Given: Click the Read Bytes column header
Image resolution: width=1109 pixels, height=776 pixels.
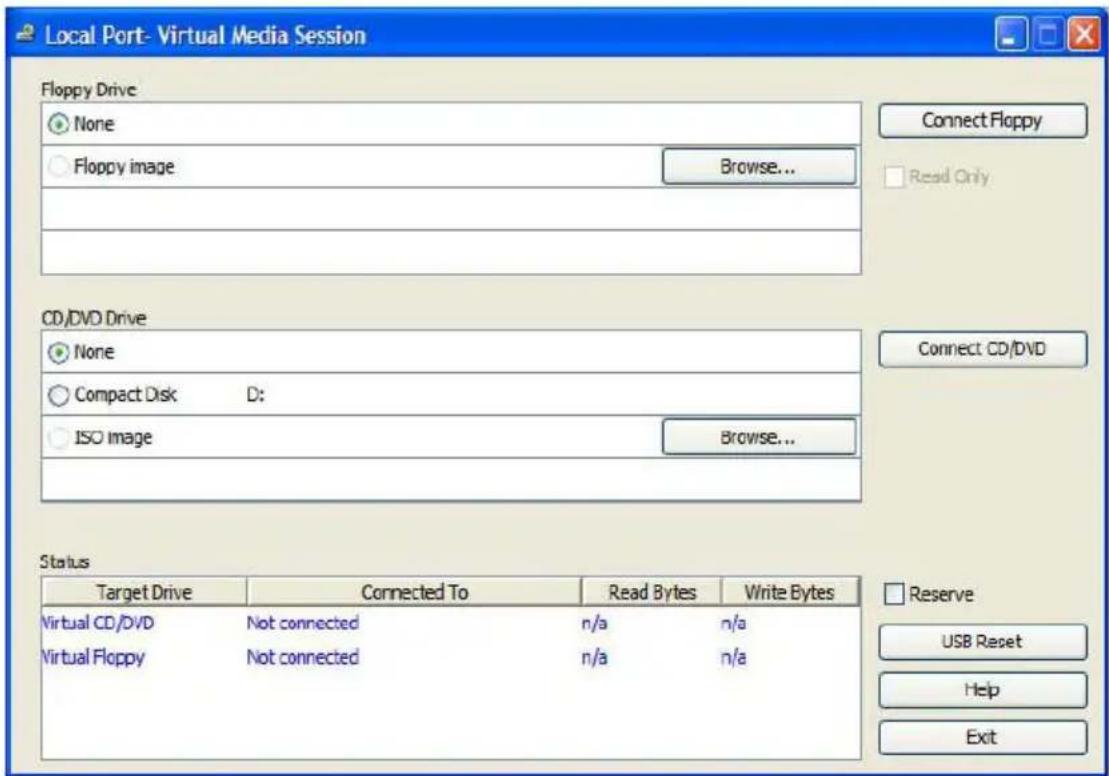Looking at the screenshot, I should click(x=651, y=592).
